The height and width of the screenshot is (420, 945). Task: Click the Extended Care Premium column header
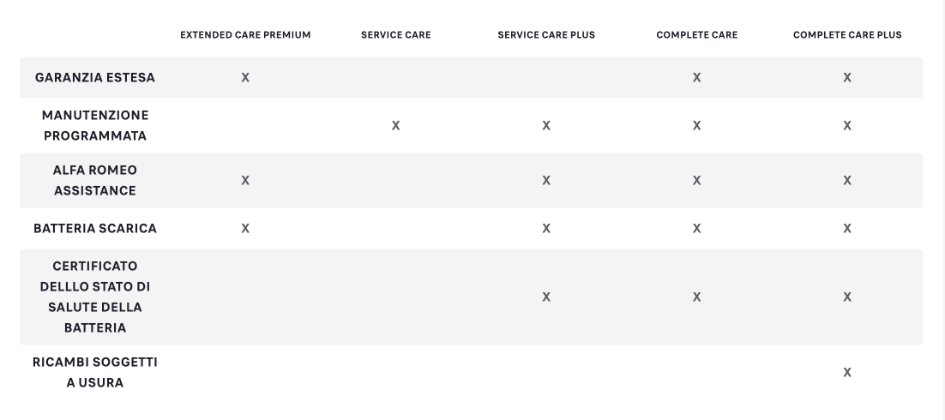245,35
